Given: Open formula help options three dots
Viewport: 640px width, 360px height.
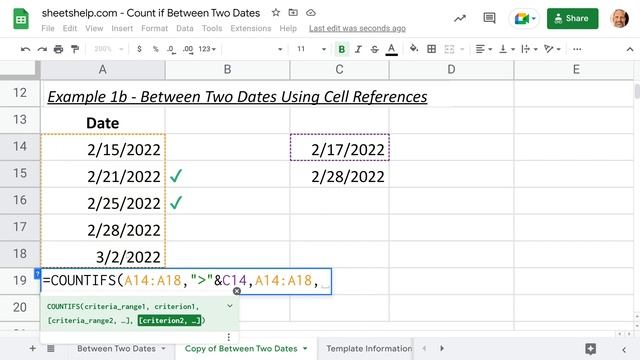Looking at the screenshot, I should click(229, 337).
